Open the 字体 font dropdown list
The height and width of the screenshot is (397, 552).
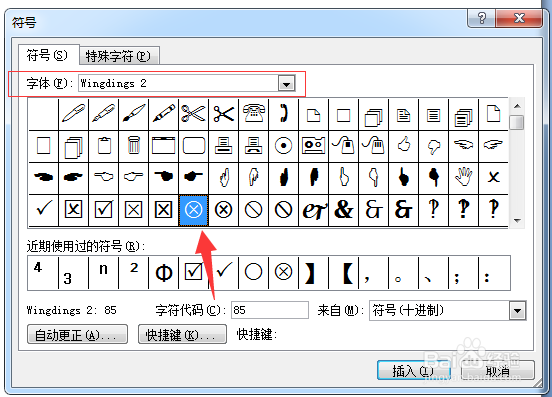287,84
